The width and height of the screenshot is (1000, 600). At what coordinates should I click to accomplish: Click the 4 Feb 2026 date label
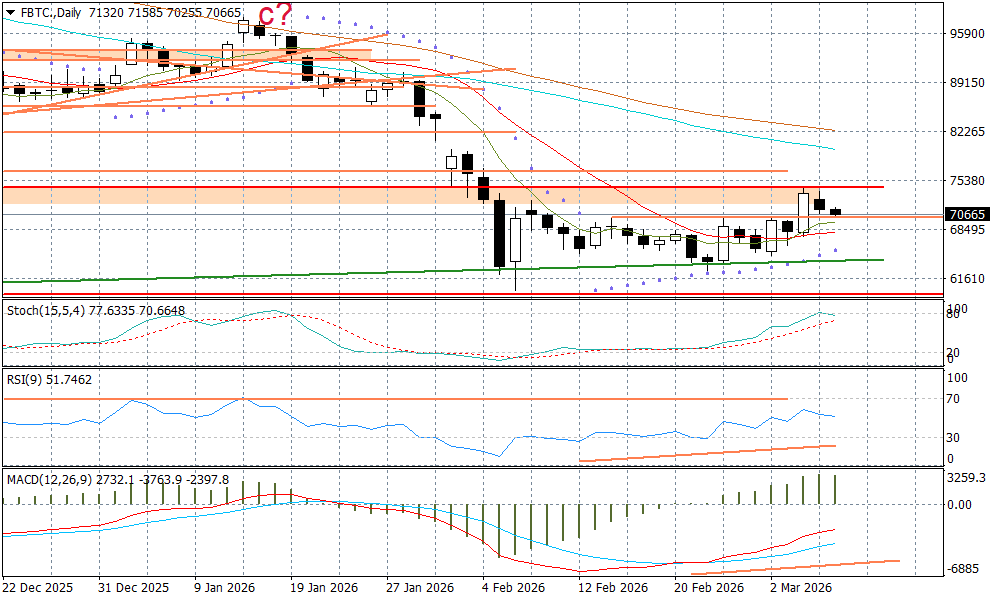pos(513,586)
